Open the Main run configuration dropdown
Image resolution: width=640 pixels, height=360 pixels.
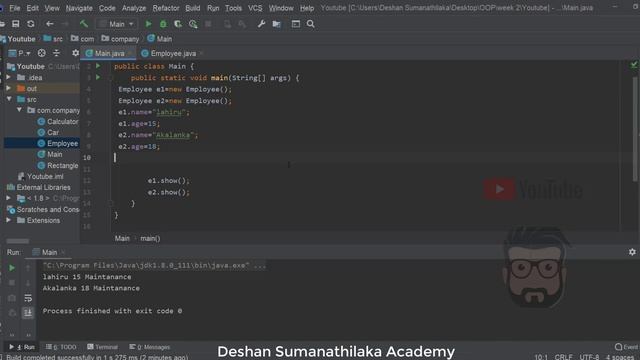(117, 24)
